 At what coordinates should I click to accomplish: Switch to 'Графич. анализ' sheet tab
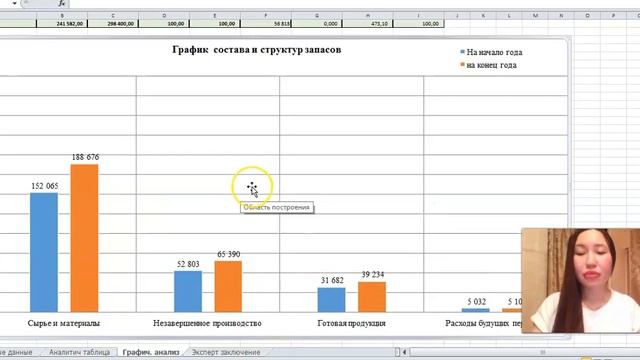pyautogui.click(x=151, y=352)
